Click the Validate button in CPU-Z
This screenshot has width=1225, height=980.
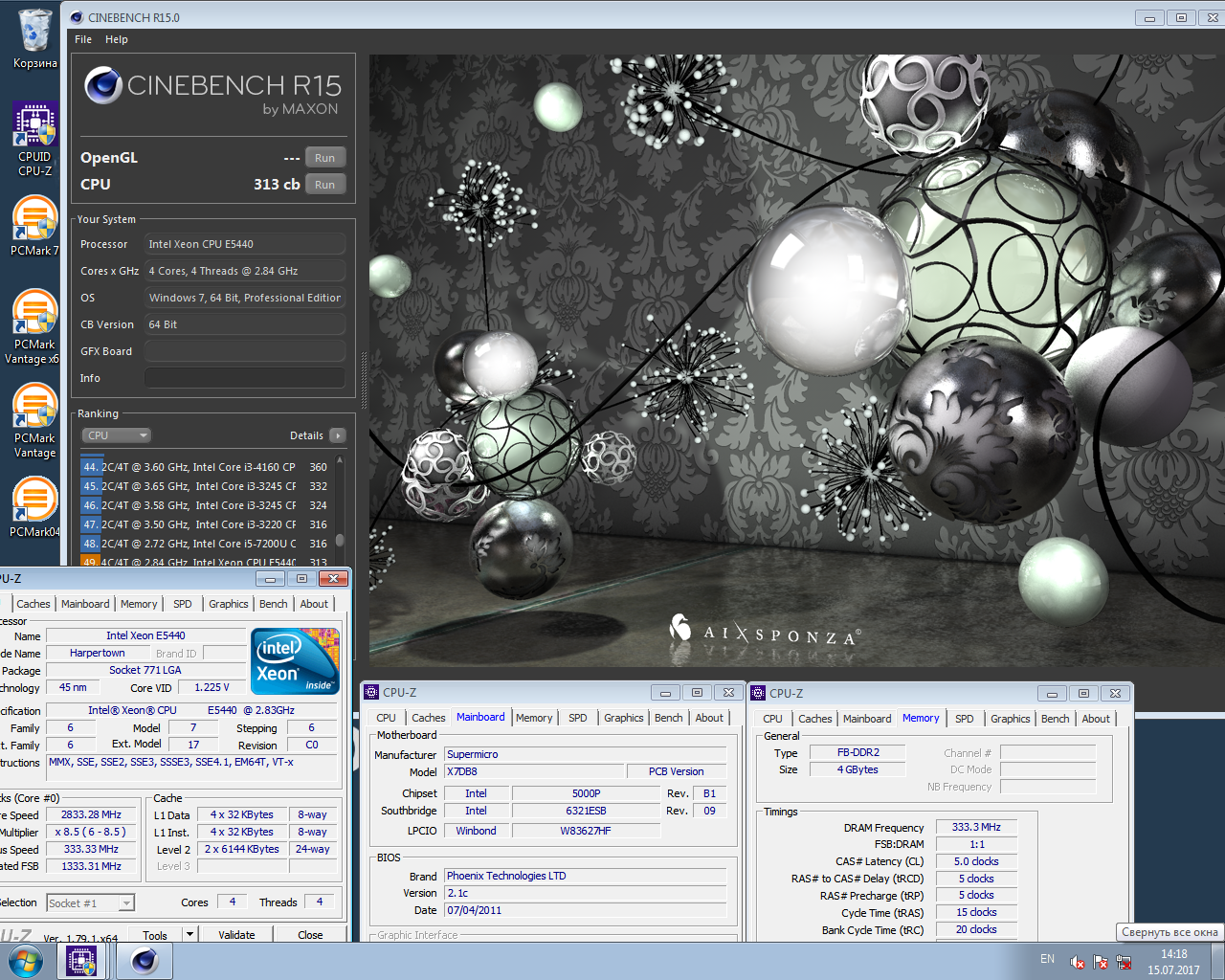pyautogui.click(x=236, y=935)
